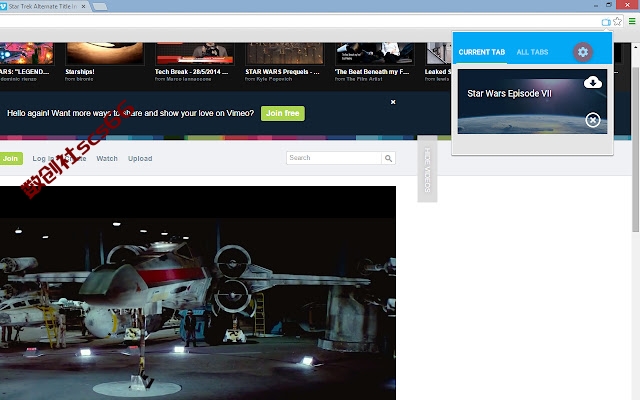Image resolution: width=640 pixels, height=400 pixels.
Task: Click the search magnifier icon
Action: tap(388, 158)
